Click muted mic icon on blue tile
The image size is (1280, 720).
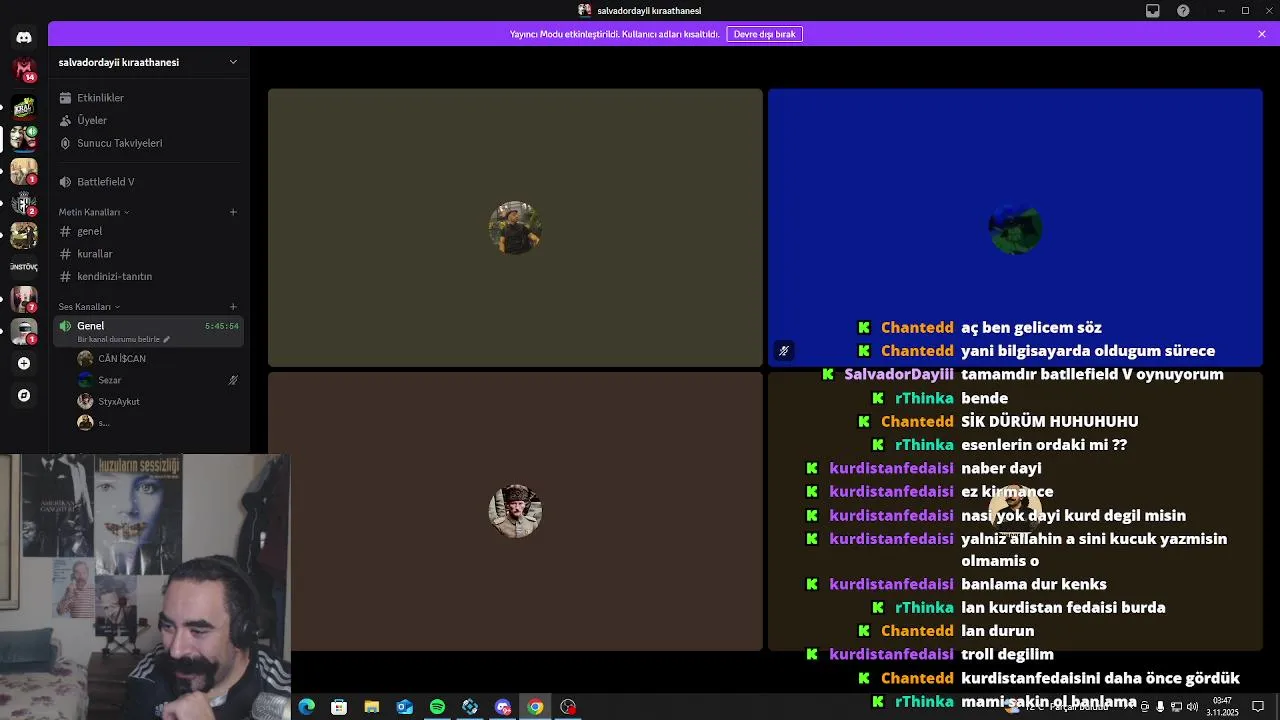(784, 351)
